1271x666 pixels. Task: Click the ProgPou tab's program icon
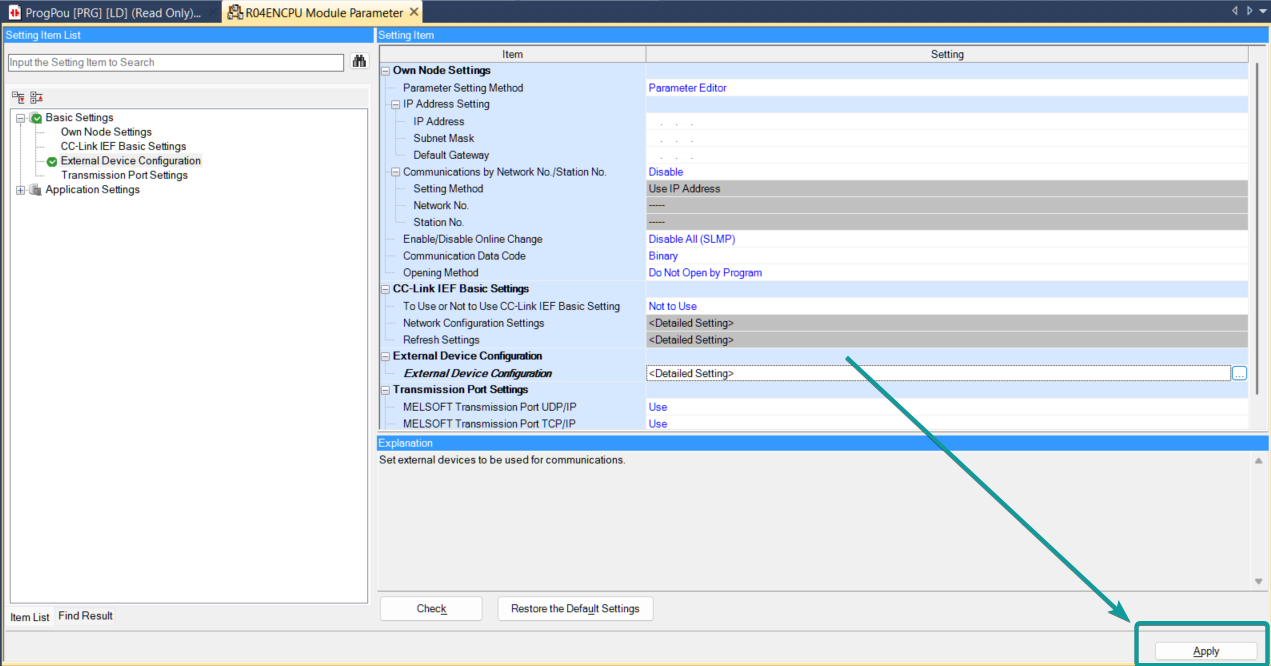click(14, 12)
